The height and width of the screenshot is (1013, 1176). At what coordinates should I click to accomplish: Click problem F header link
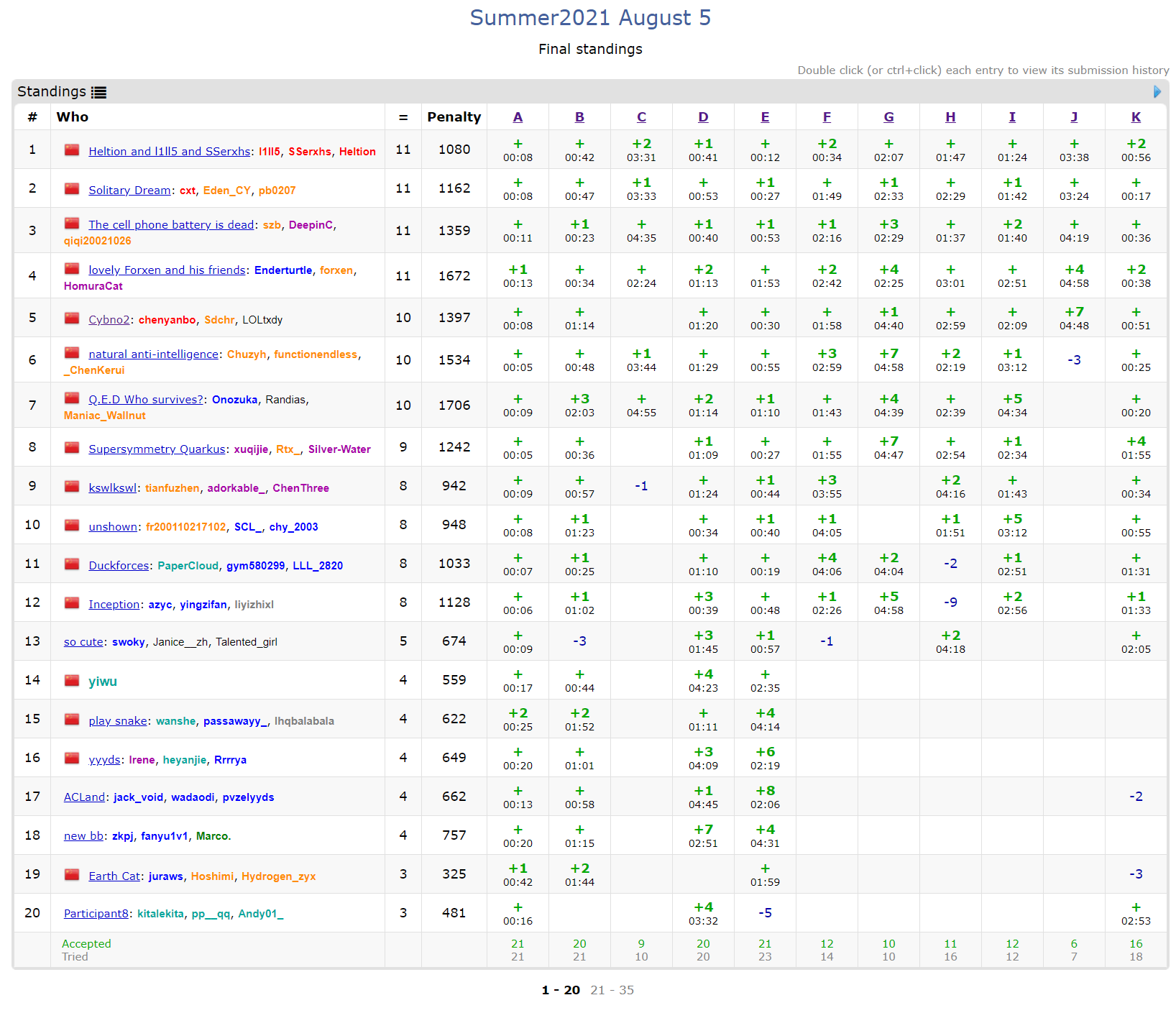click(x=827, y=117)
